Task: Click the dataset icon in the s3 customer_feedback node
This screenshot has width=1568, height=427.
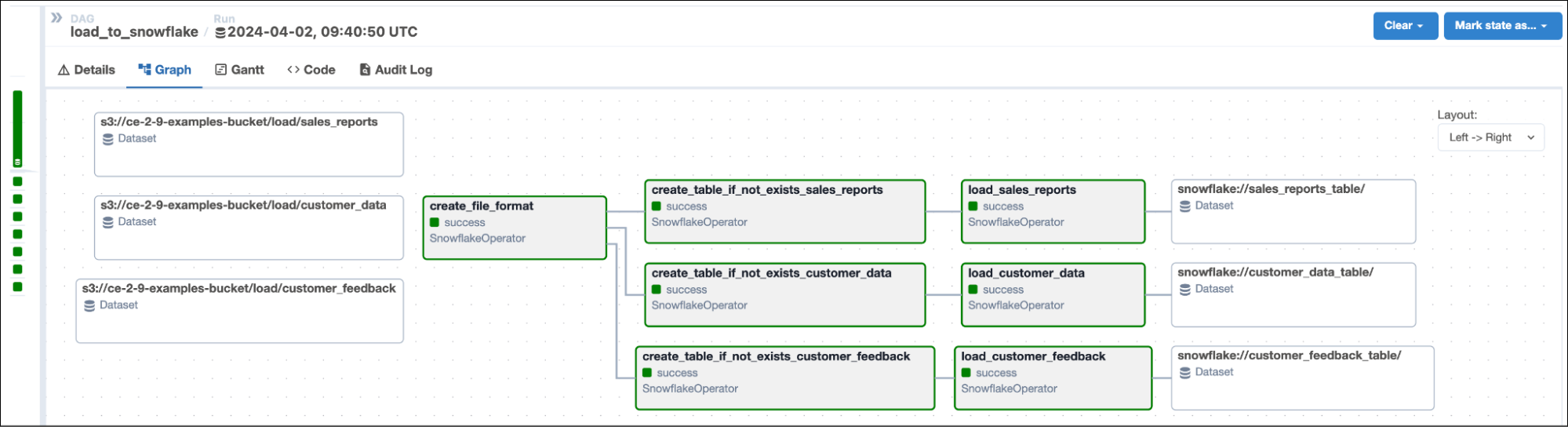Action: click(x=89, y=305)
